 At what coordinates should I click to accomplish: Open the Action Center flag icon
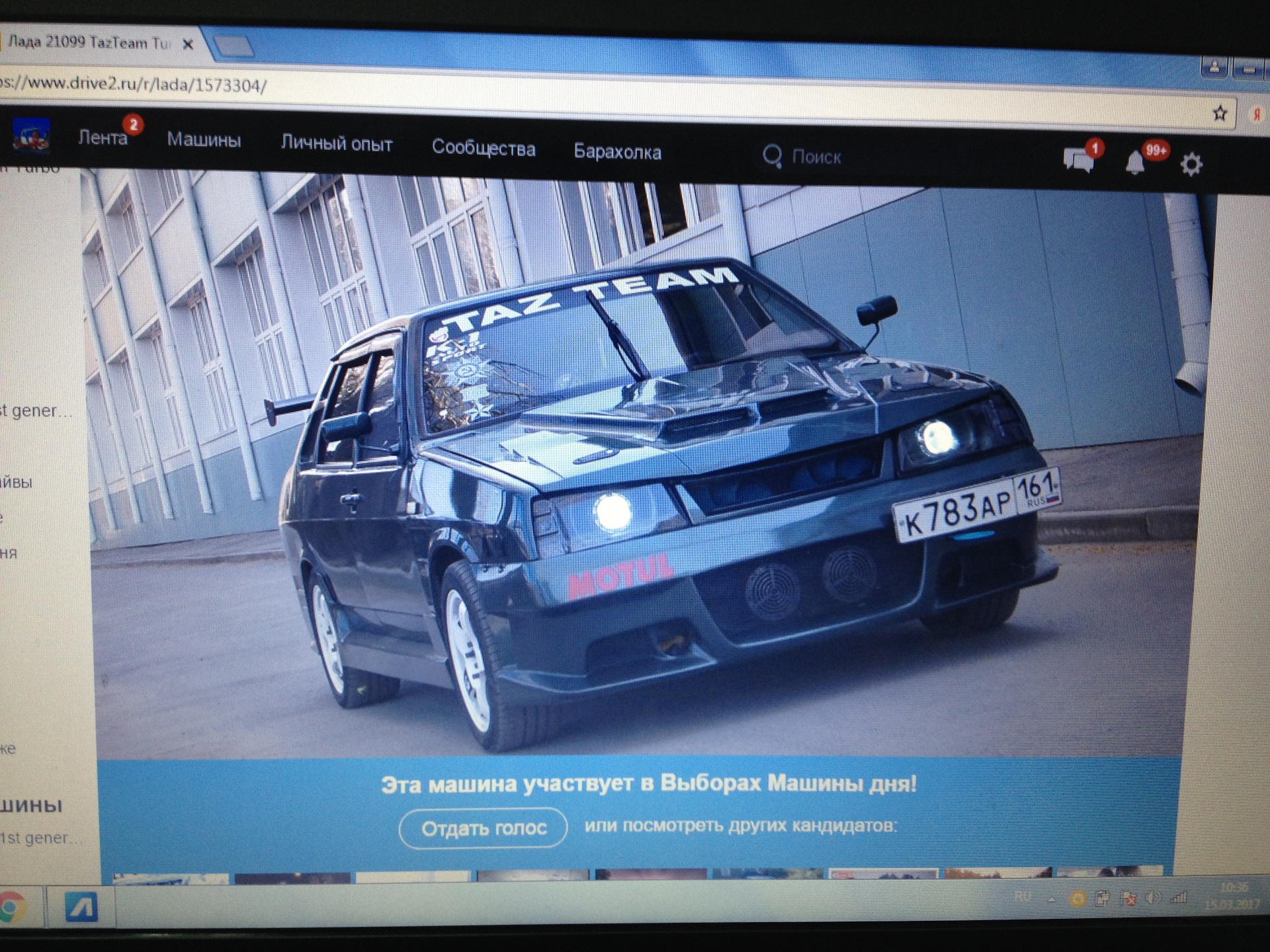point(1128,898)
